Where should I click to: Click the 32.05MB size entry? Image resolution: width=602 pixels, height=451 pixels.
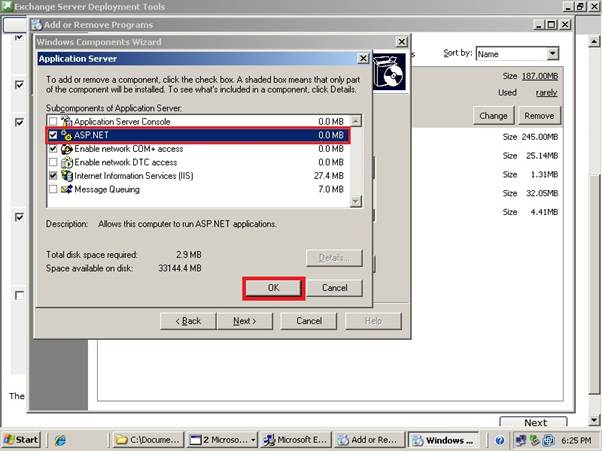[x=542, y=193]
